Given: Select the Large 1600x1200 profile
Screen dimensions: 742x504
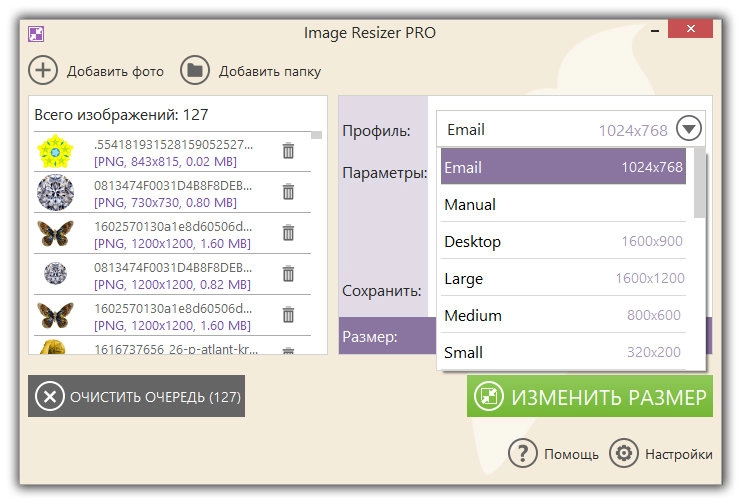Looking at the screenshot, I should point(563,279).
